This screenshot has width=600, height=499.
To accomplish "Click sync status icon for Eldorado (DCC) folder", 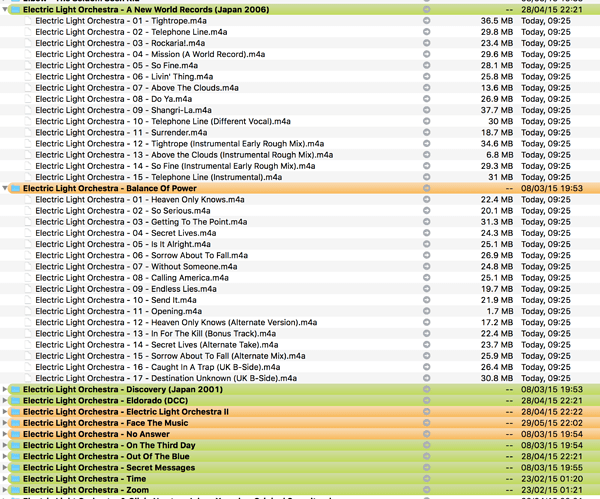I will [x=427, y=400].
